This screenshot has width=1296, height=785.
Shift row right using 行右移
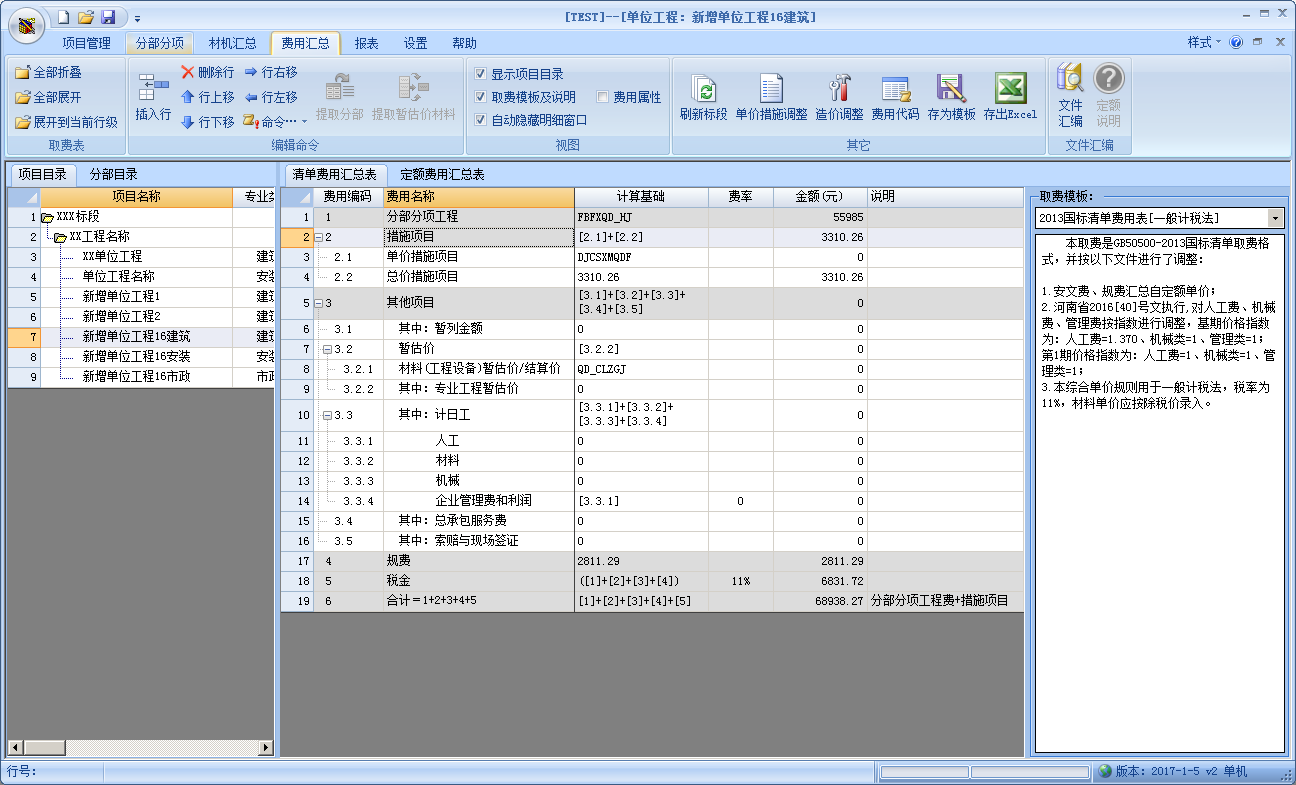coord(271,72)
